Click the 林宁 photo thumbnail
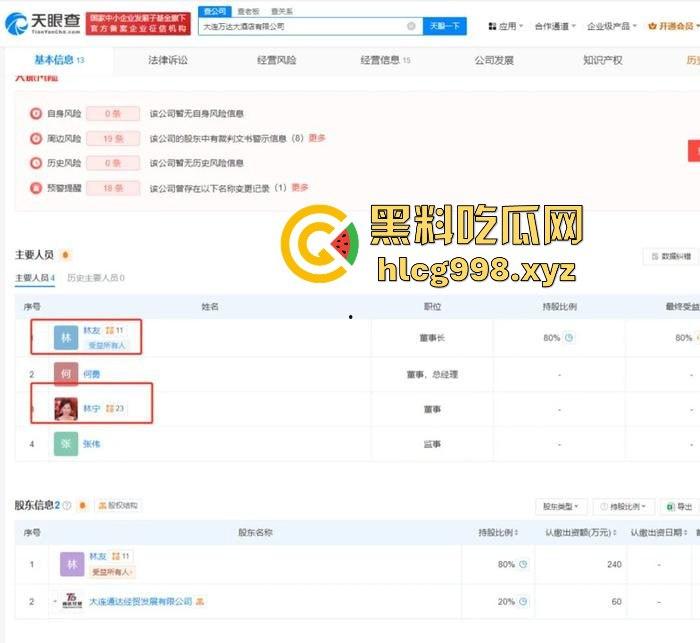 66,409
